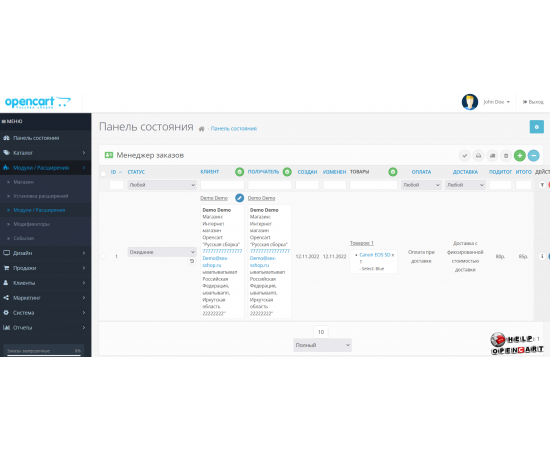
Task: Click Товаров: 1 link
Action: click(x=362, y=243)
